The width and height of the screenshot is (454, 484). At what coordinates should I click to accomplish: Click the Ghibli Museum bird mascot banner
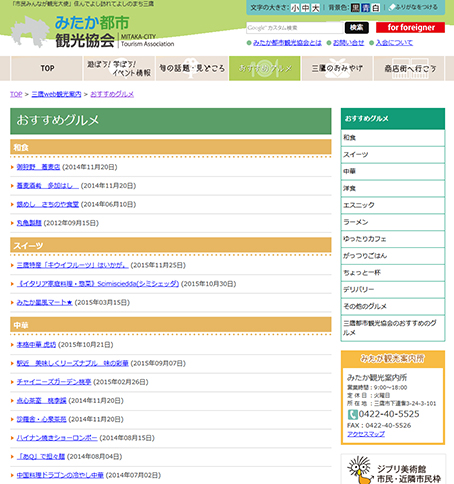(393, 469)
